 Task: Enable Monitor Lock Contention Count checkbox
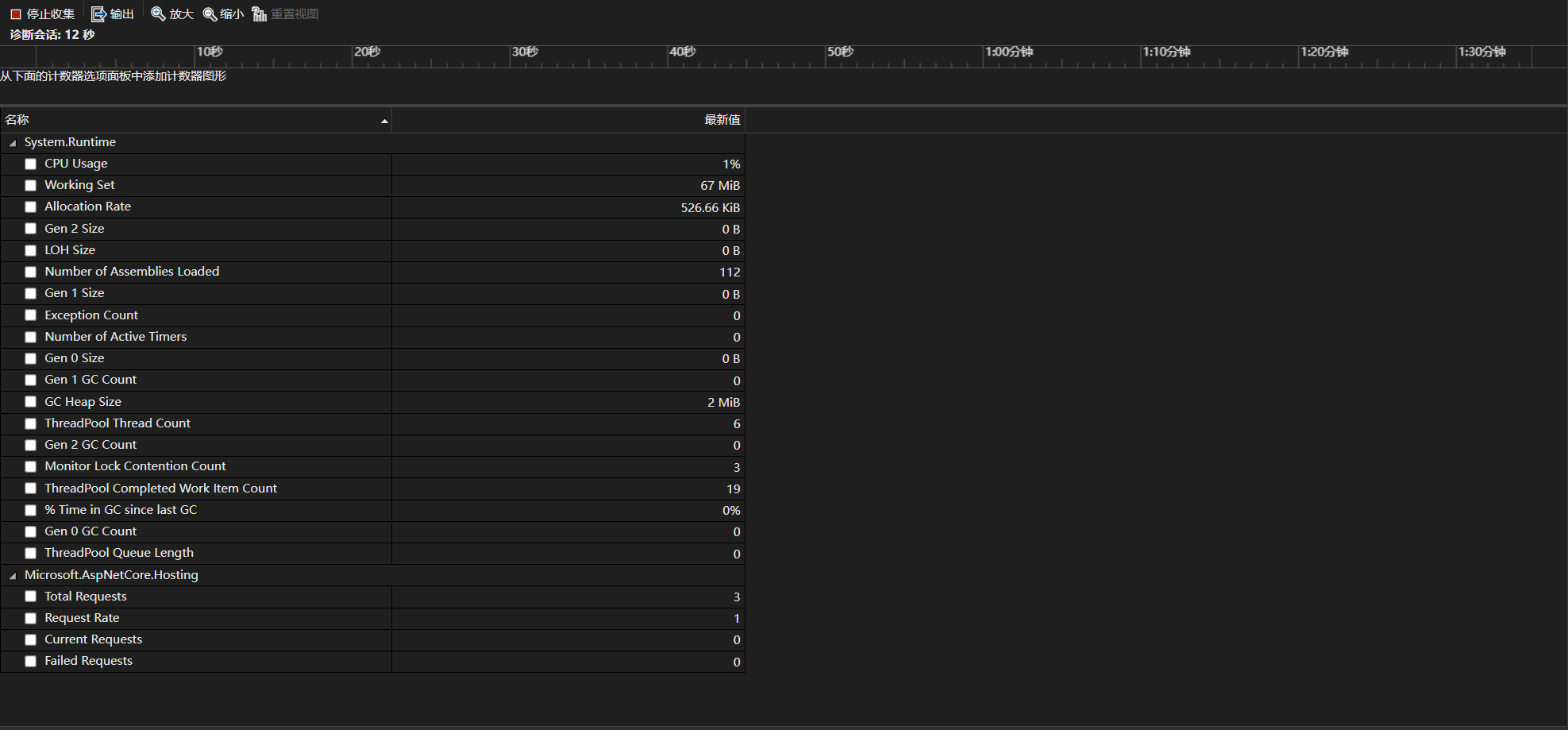[x=31, y=466]
